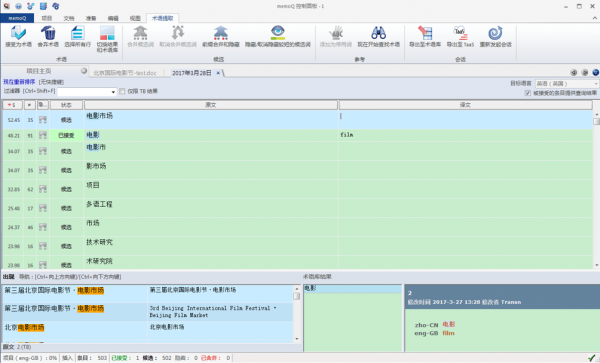Select the 项目 candidate row text
This screenshot has height=363, width=600.
pyautogui.click(x=93, y=185)
